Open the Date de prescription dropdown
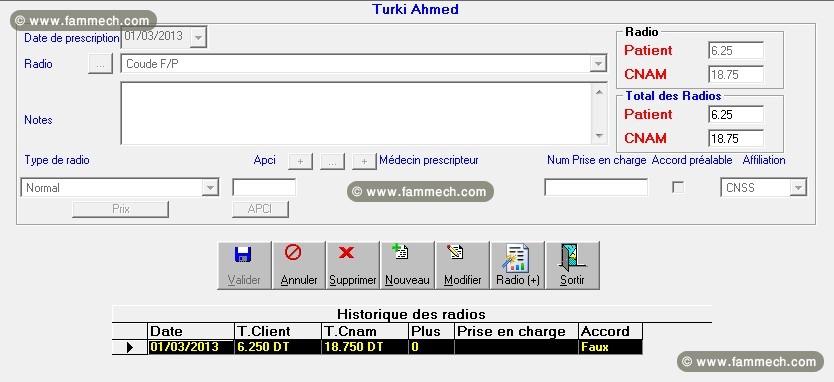 pyautogui.click(x=198, y=38)
